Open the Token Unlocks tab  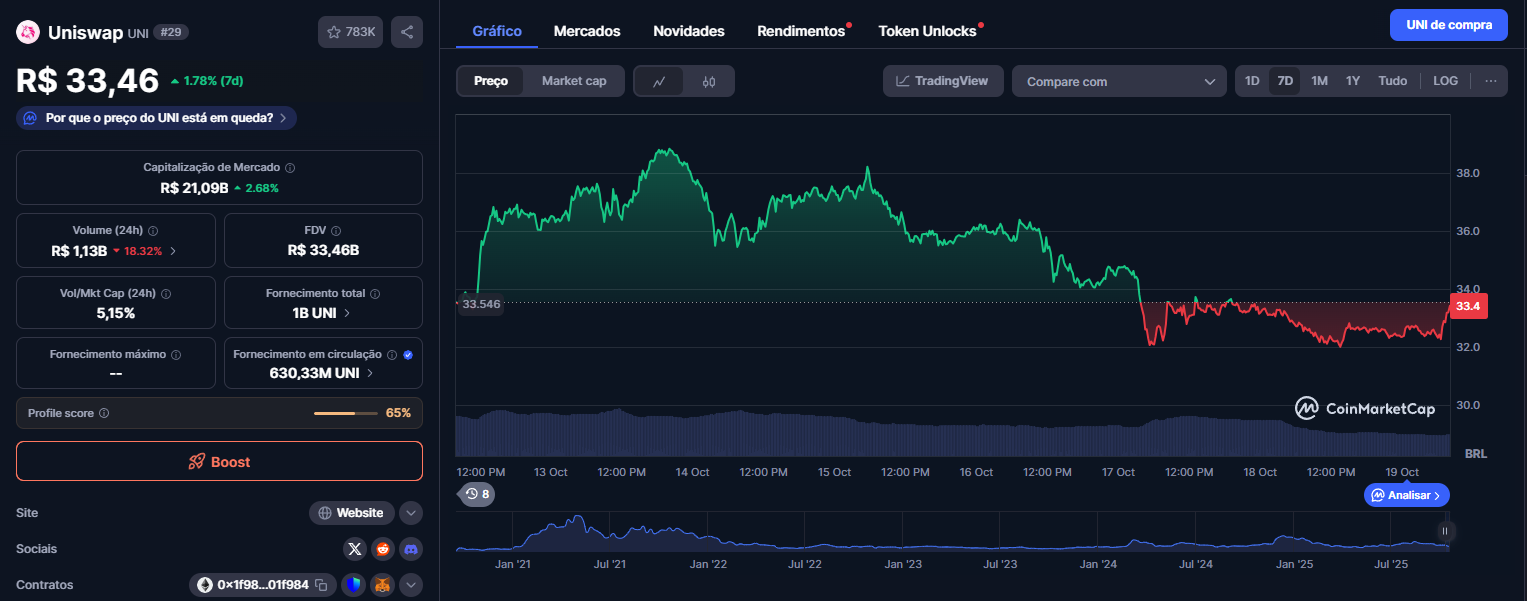coord(927,31)
